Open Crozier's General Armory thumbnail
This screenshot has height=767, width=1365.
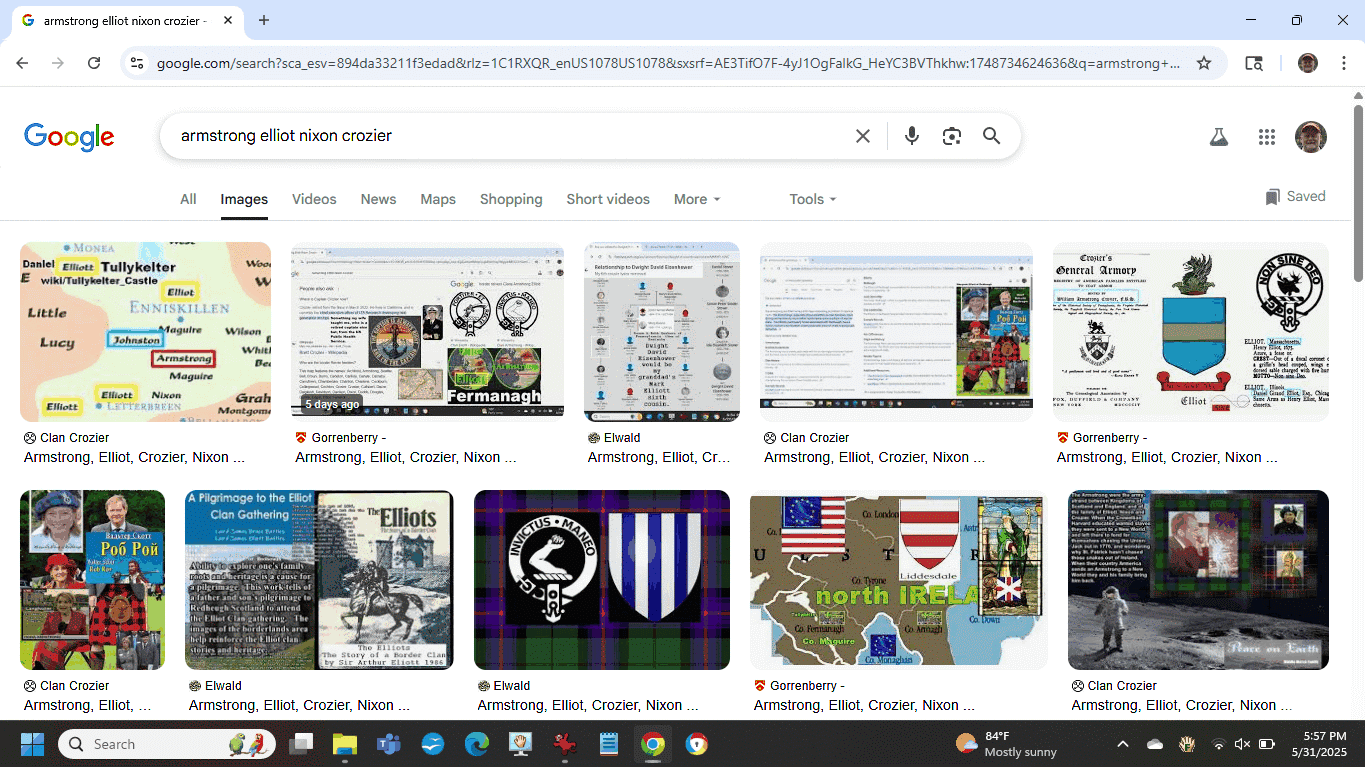click(x=1191, y=332)
